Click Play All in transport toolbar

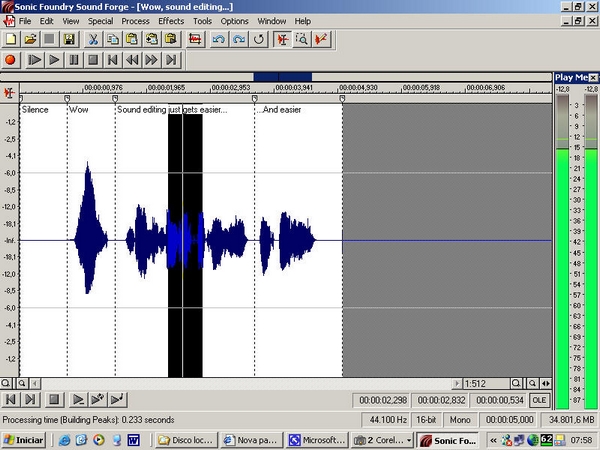pos(34,60)
